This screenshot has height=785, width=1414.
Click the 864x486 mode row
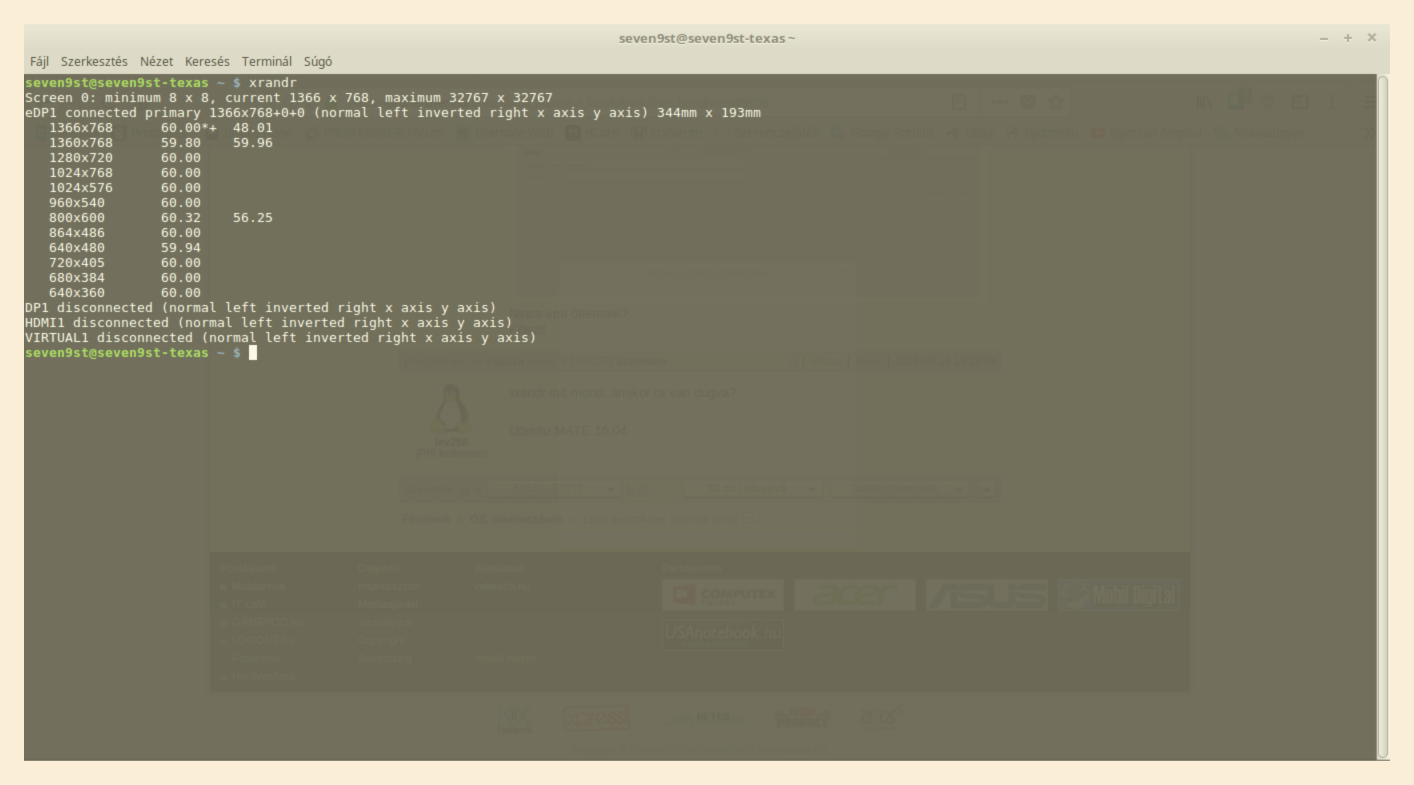tap(125, 232)
